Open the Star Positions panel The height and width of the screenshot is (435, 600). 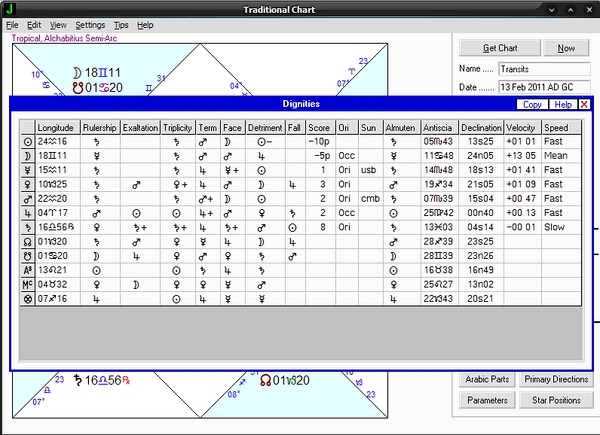coord(557,400)
